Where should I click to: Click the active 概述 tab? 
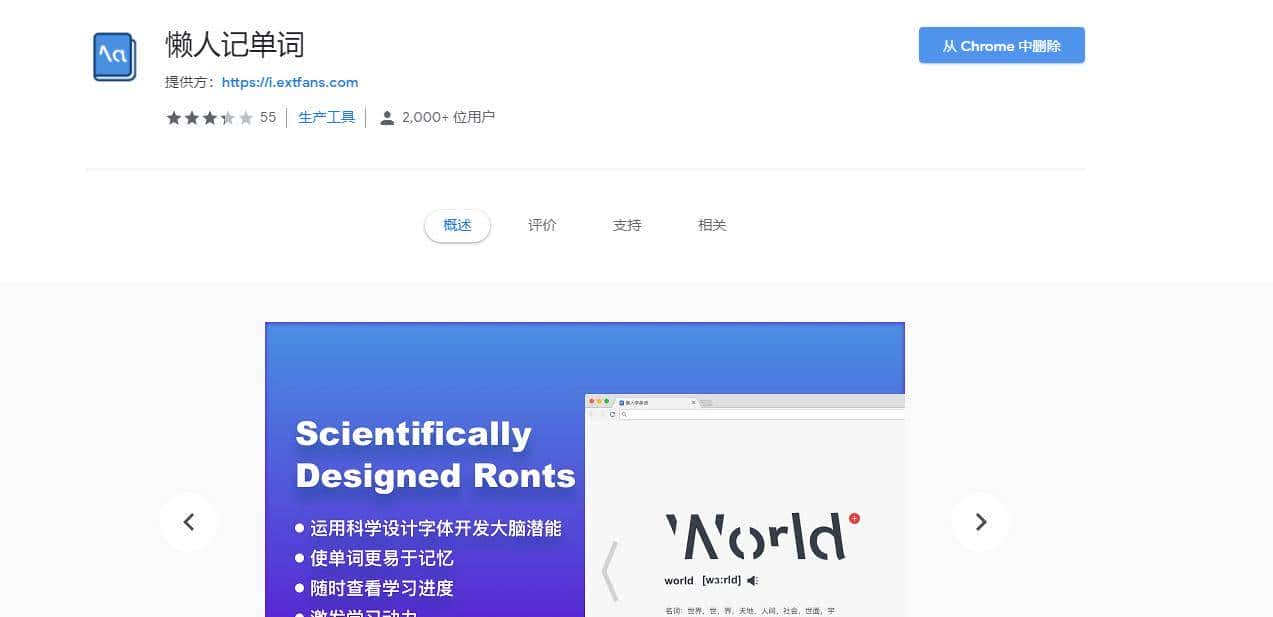coord(457,225)
